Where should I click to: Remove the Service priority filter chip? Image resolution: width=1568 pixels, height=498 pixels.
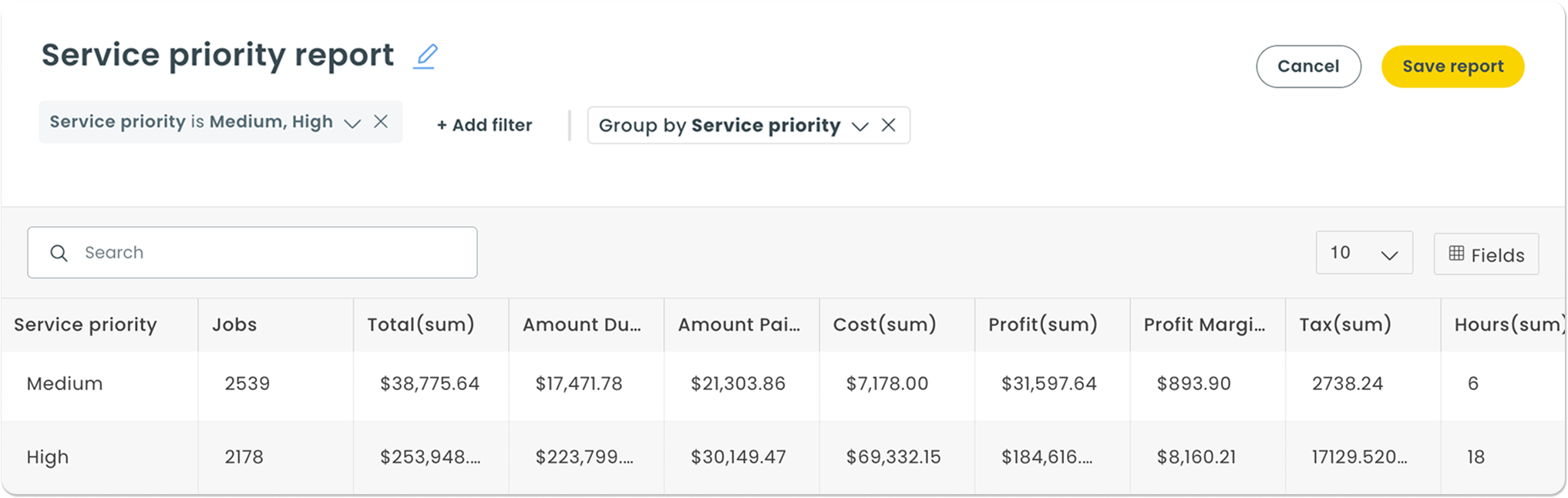click(x=381, y=122)
